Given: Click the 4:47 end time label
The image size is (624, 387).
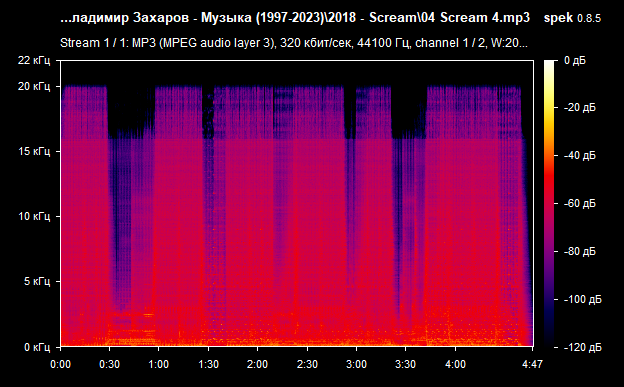Looking at the screenshot, I should tap(532, 364).
